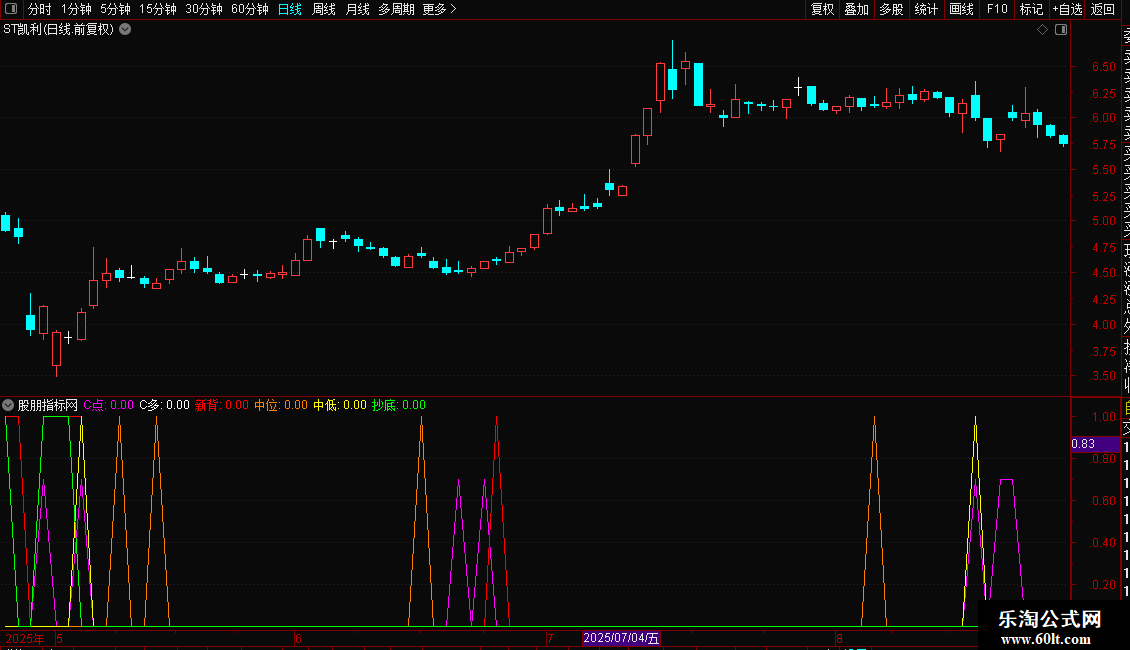
Task: Open the 画线 drawing tools
Action: (x=961, y=9)
